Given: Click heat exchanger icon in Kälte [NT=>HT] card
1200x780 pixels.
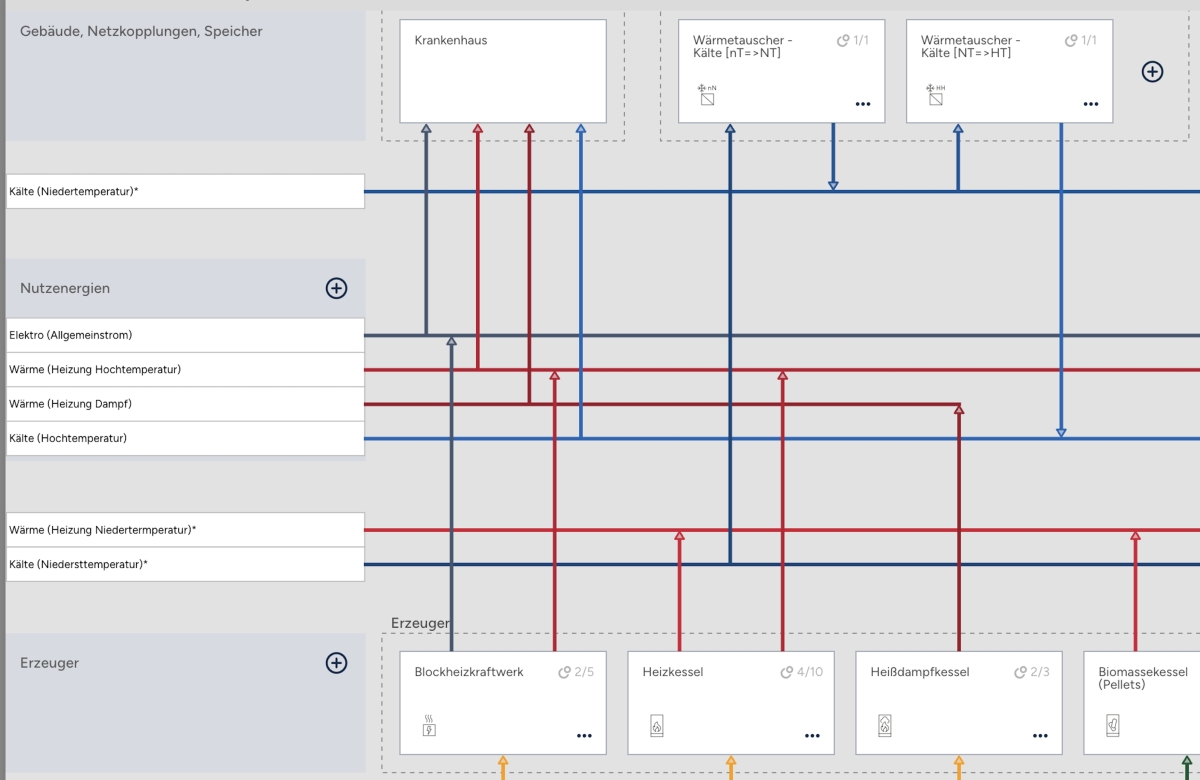Looking at the screenshot, I should coord(935,96).
